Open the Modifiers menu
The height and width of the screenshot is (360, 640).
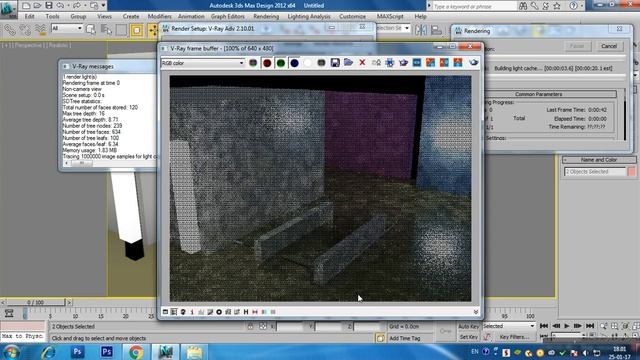[x=159, y=16]
